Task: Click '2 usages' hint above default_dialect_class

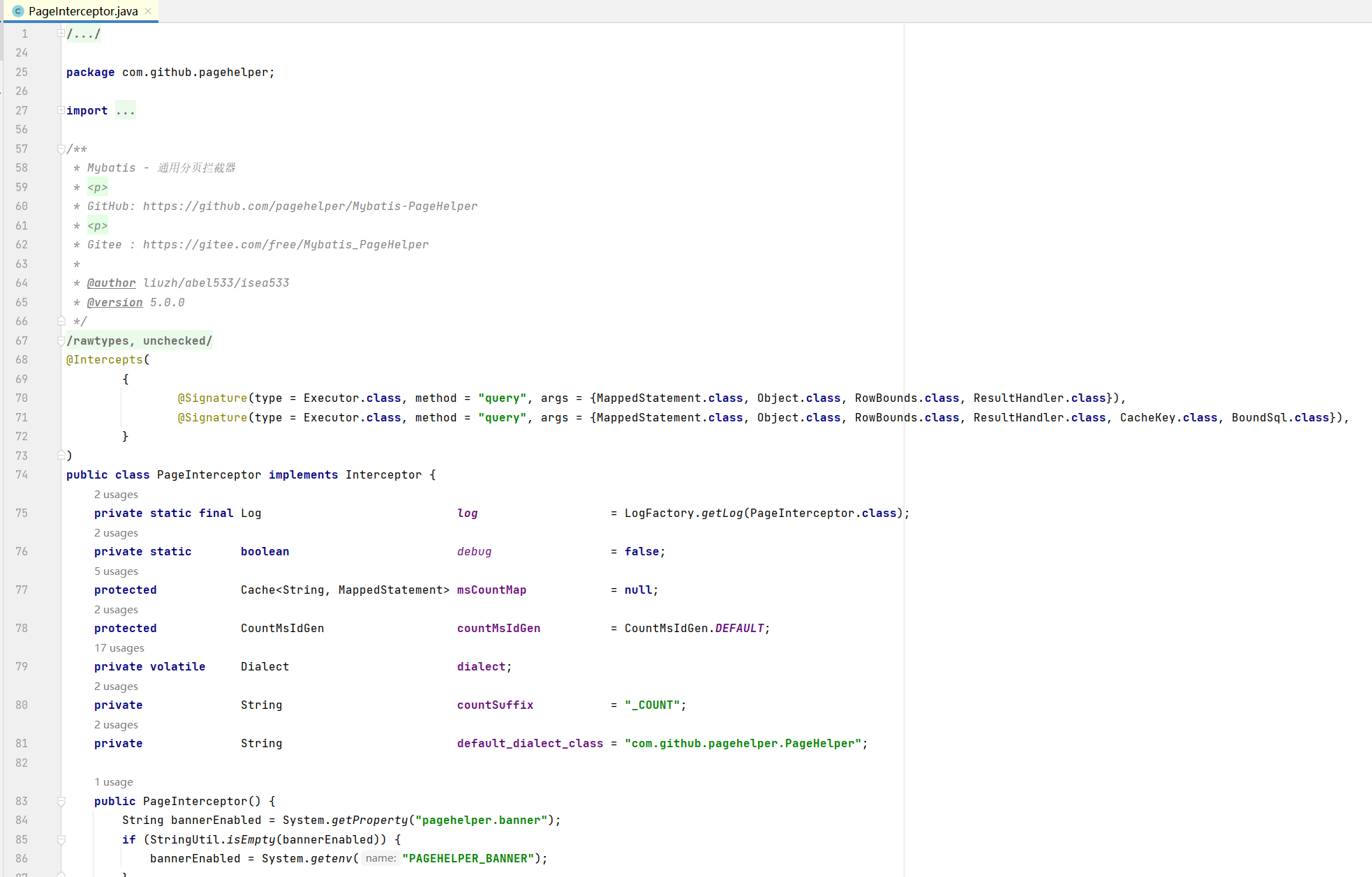Action: click(x=117, y=725)
